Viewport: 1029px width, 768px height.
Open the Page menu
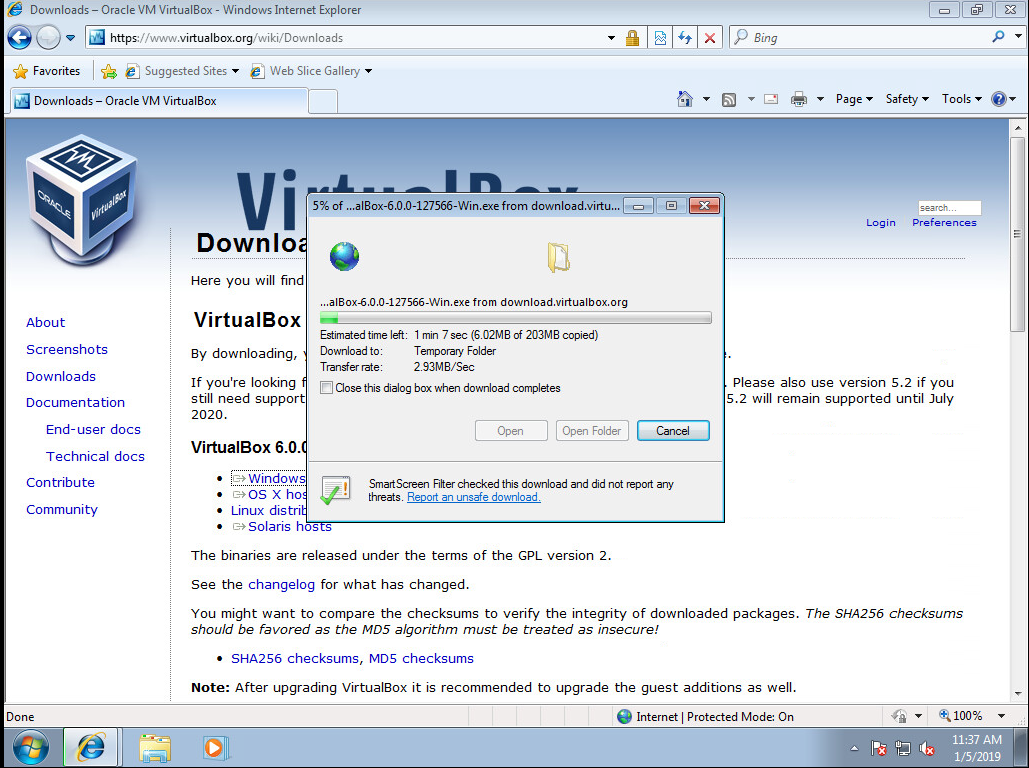tap(854, 99)
